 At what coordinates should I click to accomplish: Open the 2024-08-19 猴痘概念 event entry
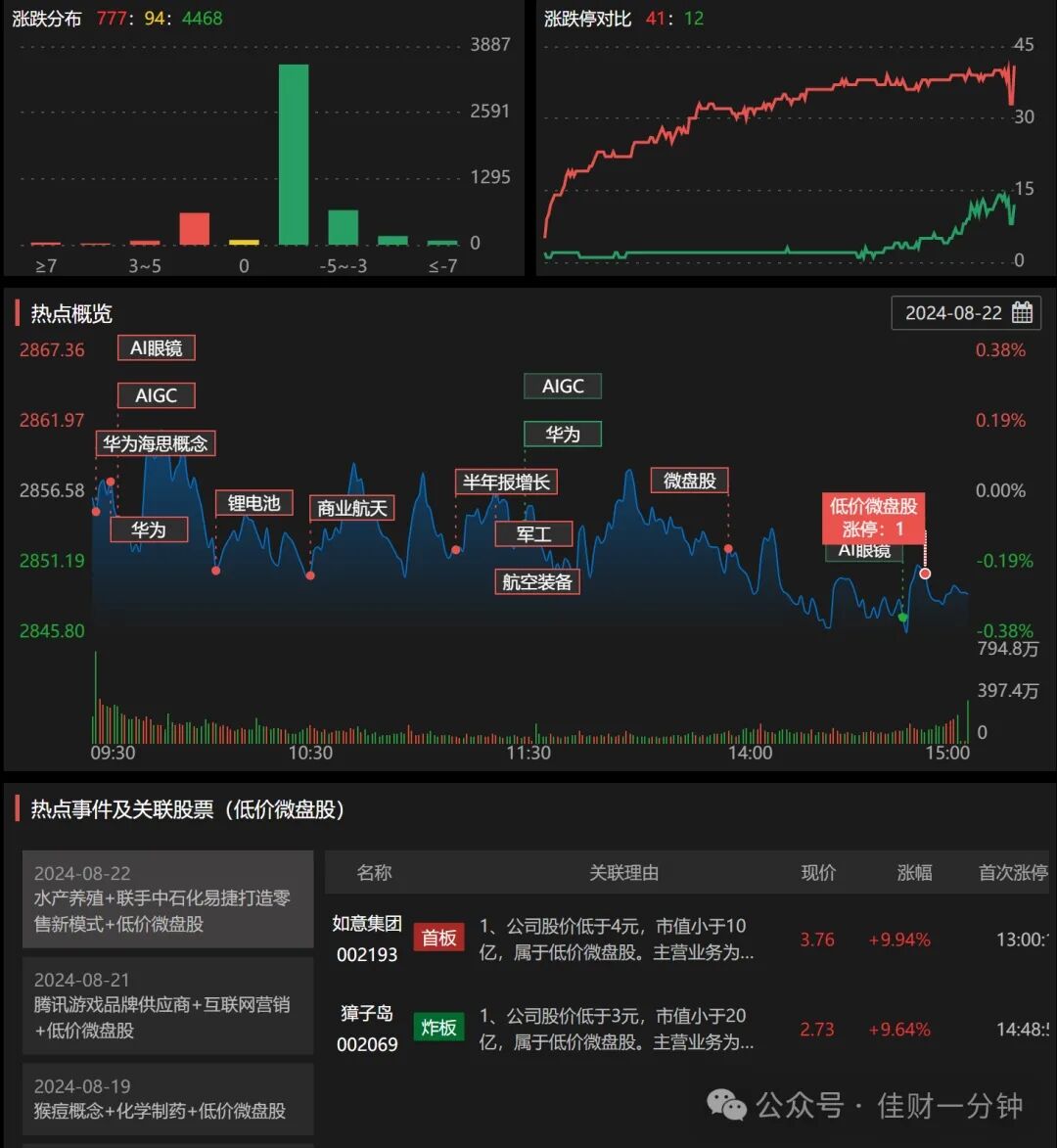click(x=167, y=1099)
